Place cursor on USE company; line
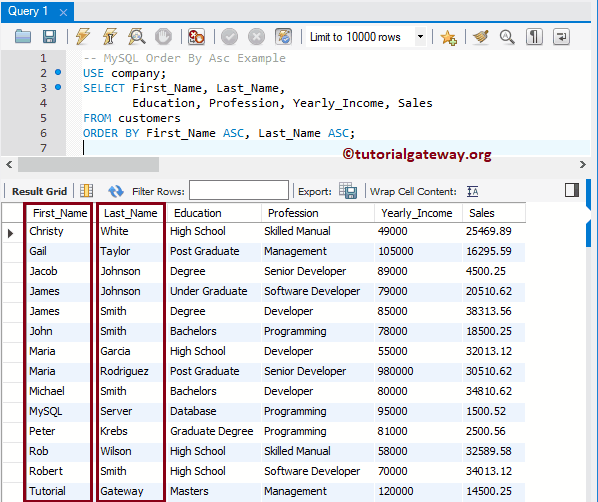Viewport: 598px width, 502px height. (124, 73)
